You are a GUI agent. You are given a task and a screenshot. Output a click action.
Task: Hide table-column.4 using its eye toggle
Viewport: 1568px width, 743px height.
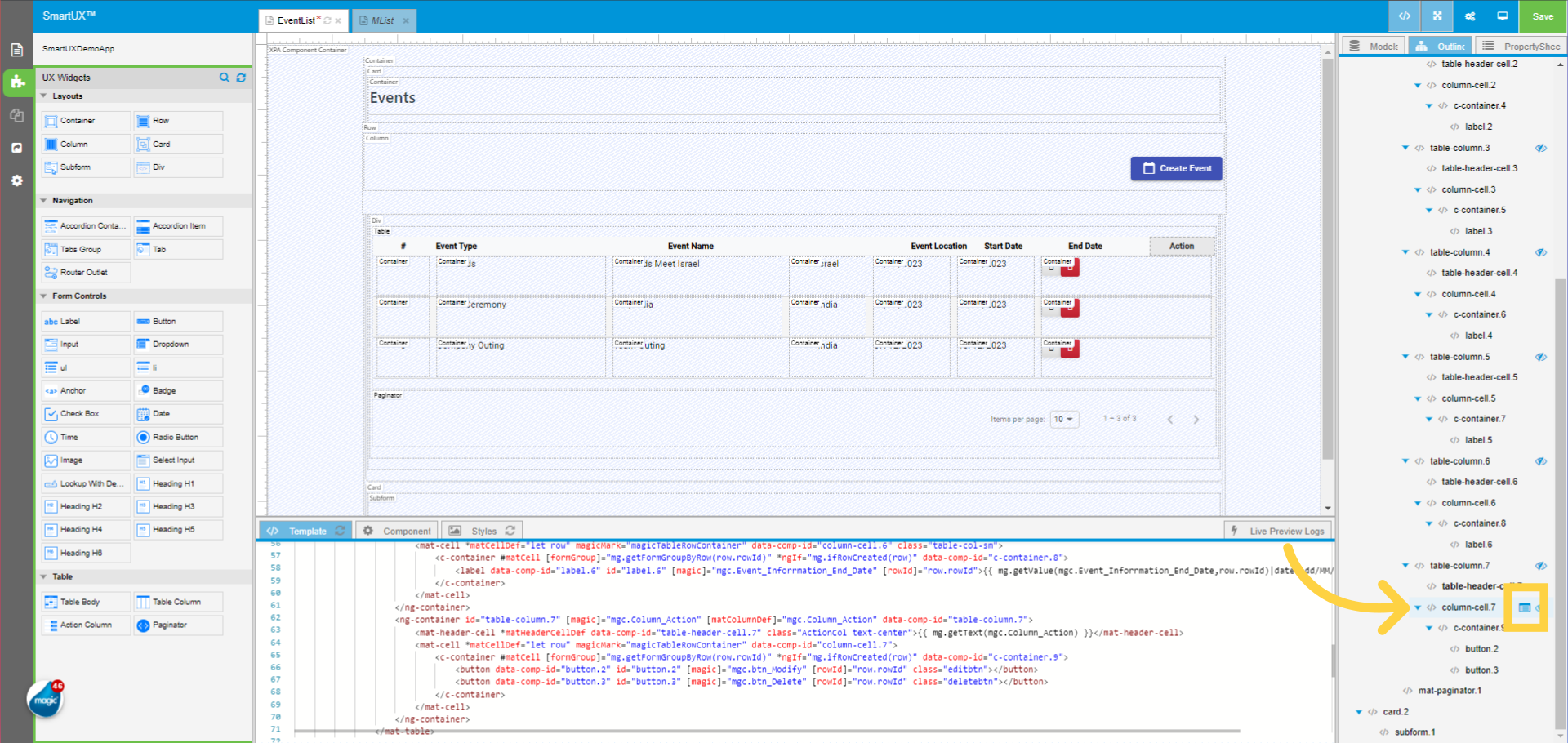pos(1542,252)
